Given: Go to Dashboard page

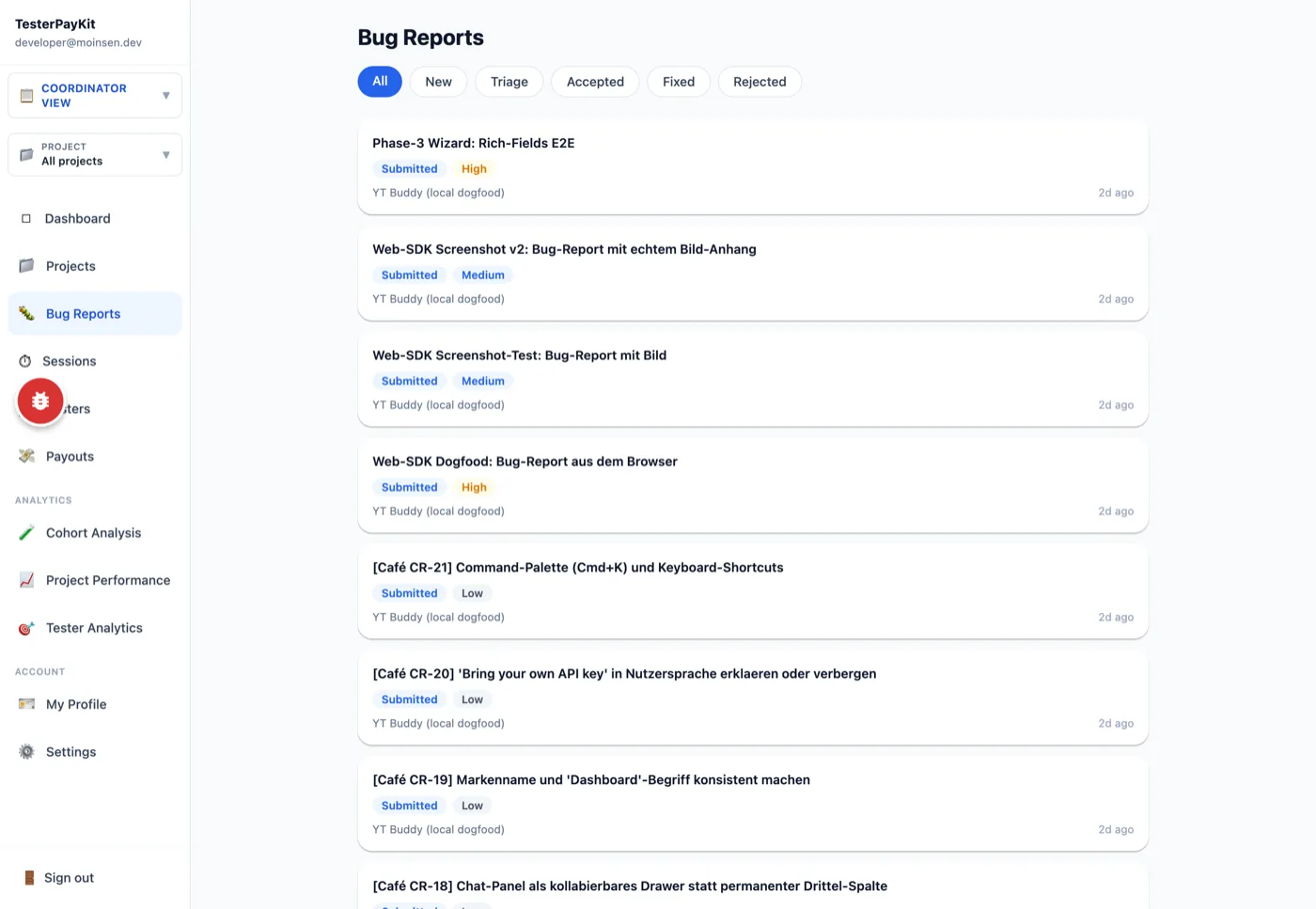Looking at the screenshot, I should click(x=95, y=219).
